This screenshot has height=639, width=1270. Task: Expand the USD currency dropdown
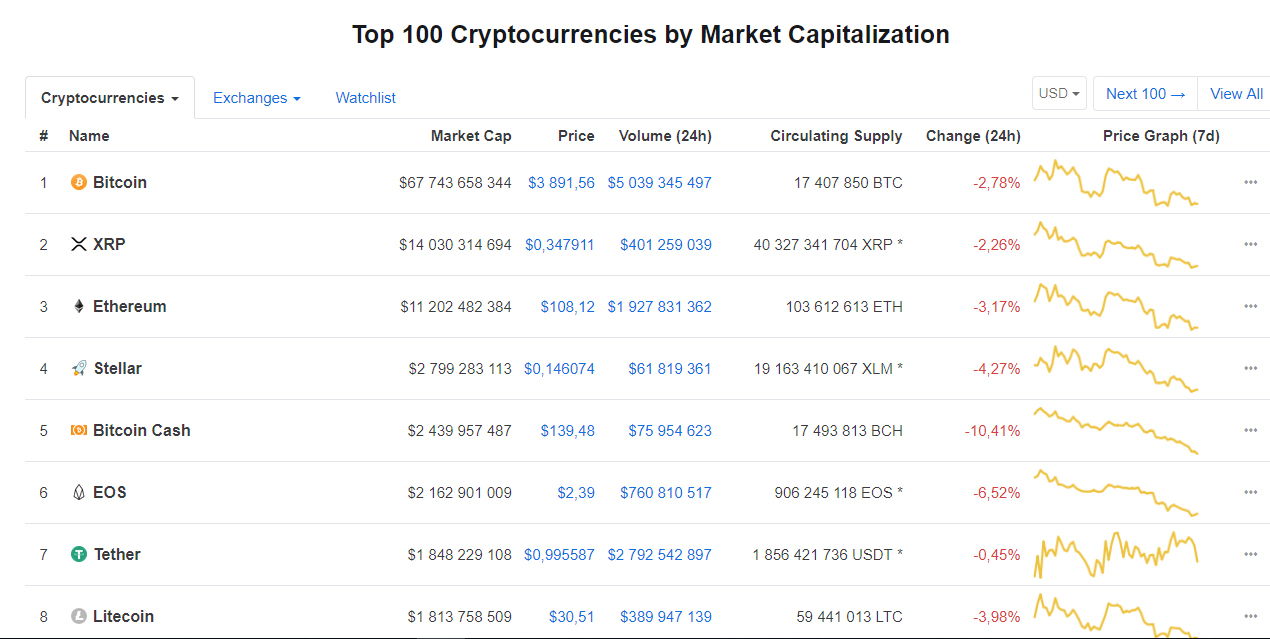click(x=1060, y=94)
